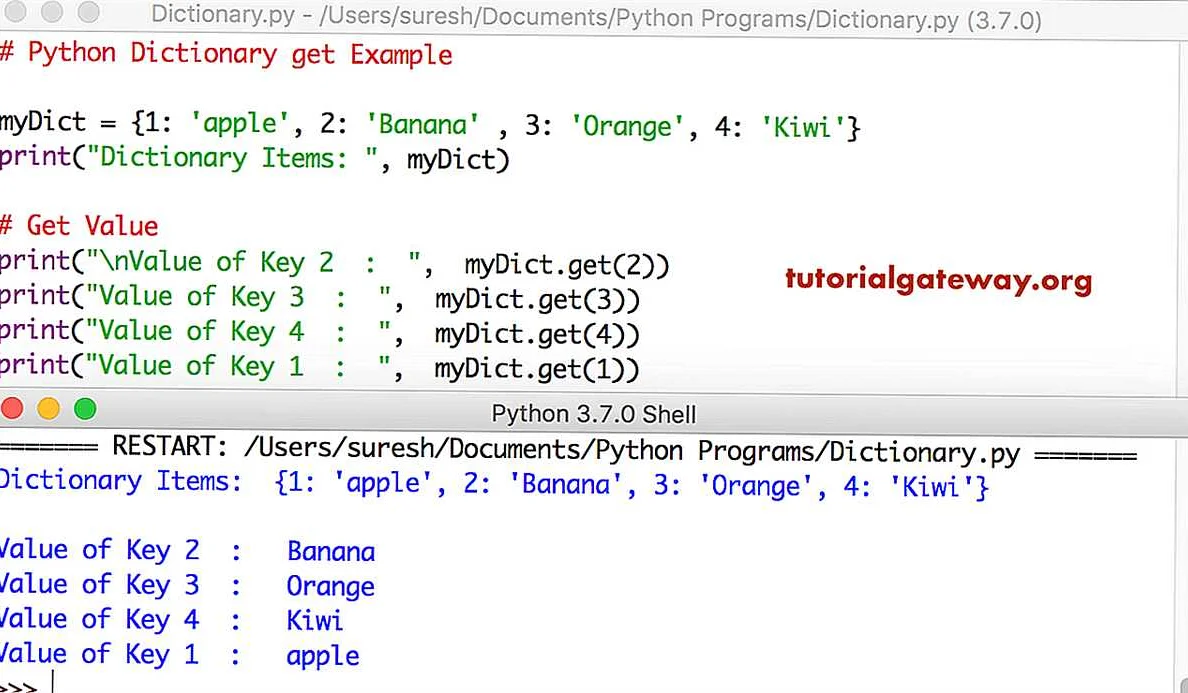Click the 'apple' output value in shell

coord(322,657)
